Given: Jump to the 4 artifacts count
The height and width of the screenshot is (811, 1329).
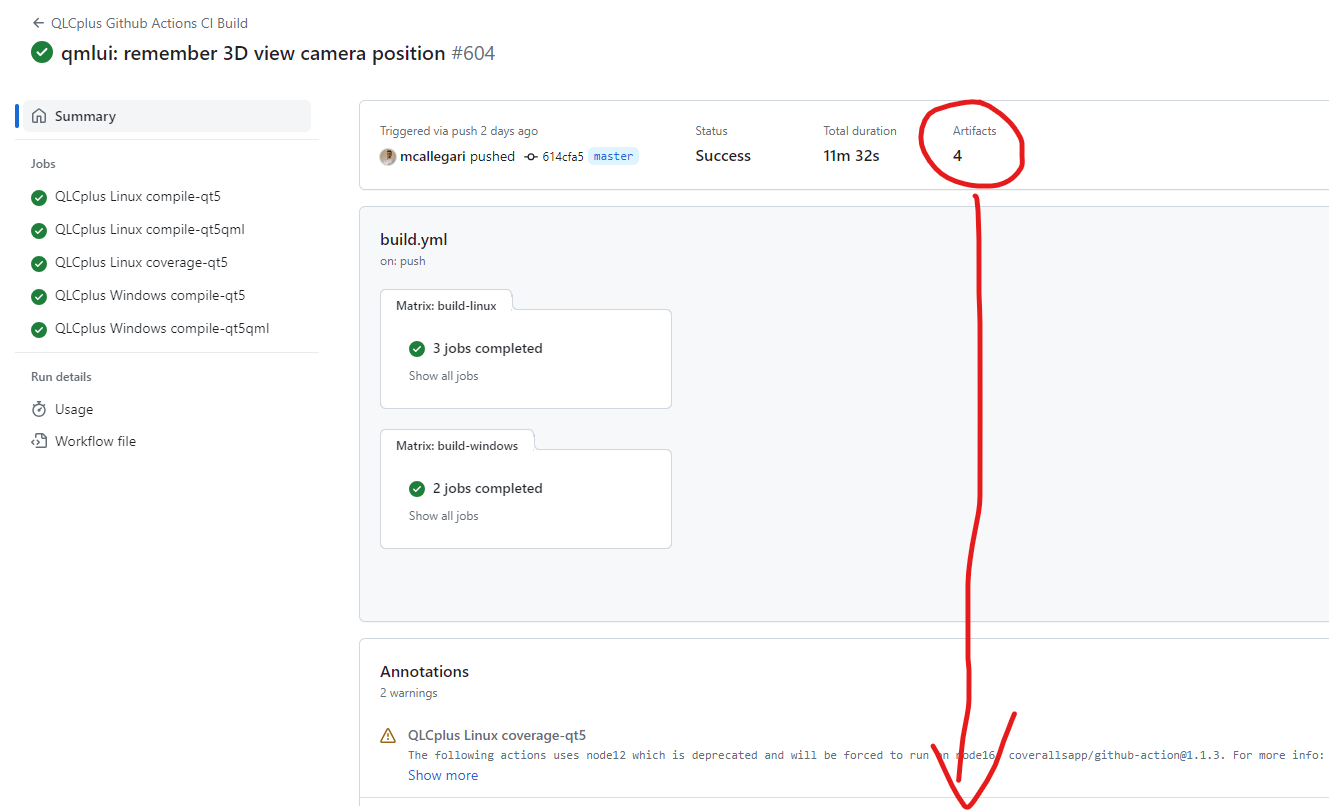Looking at the screenshot, I should tap(958, 156).
